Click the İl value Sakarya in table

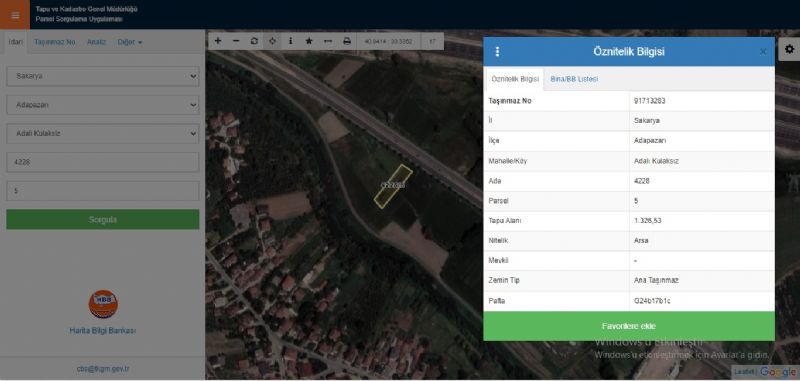point(646,121)
